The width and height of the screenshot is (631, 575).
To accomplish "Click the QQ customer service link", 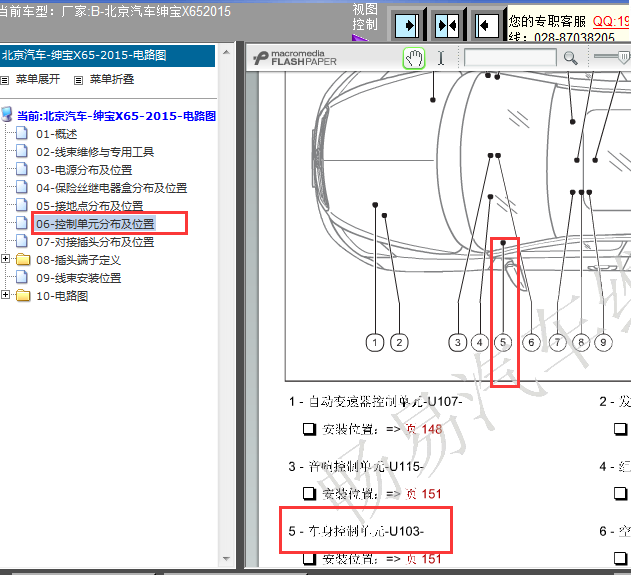I will [x=612, y=21].
